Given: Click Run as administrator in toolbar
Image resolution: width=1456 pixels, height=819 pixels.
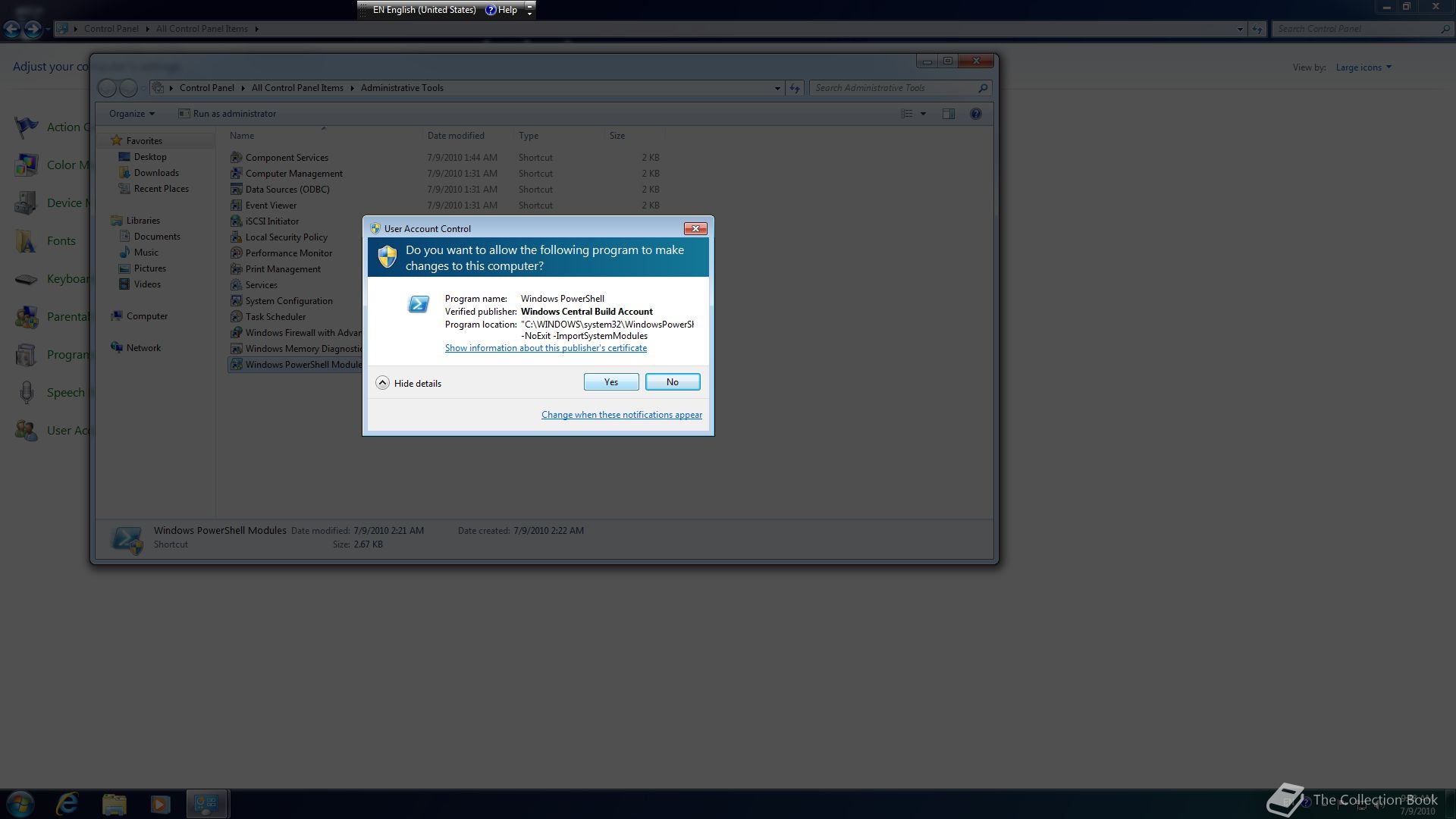Looking at the screenshot, I should coord(227,114).
